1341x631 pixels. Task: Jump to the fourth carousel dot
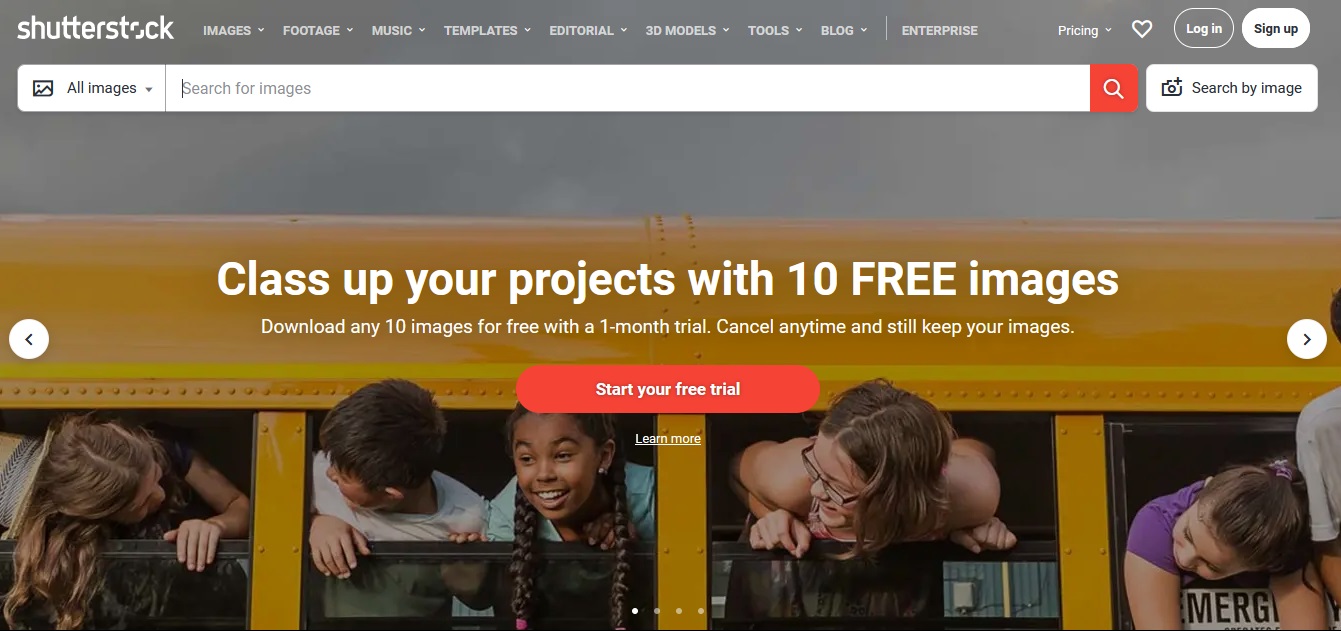701,610
